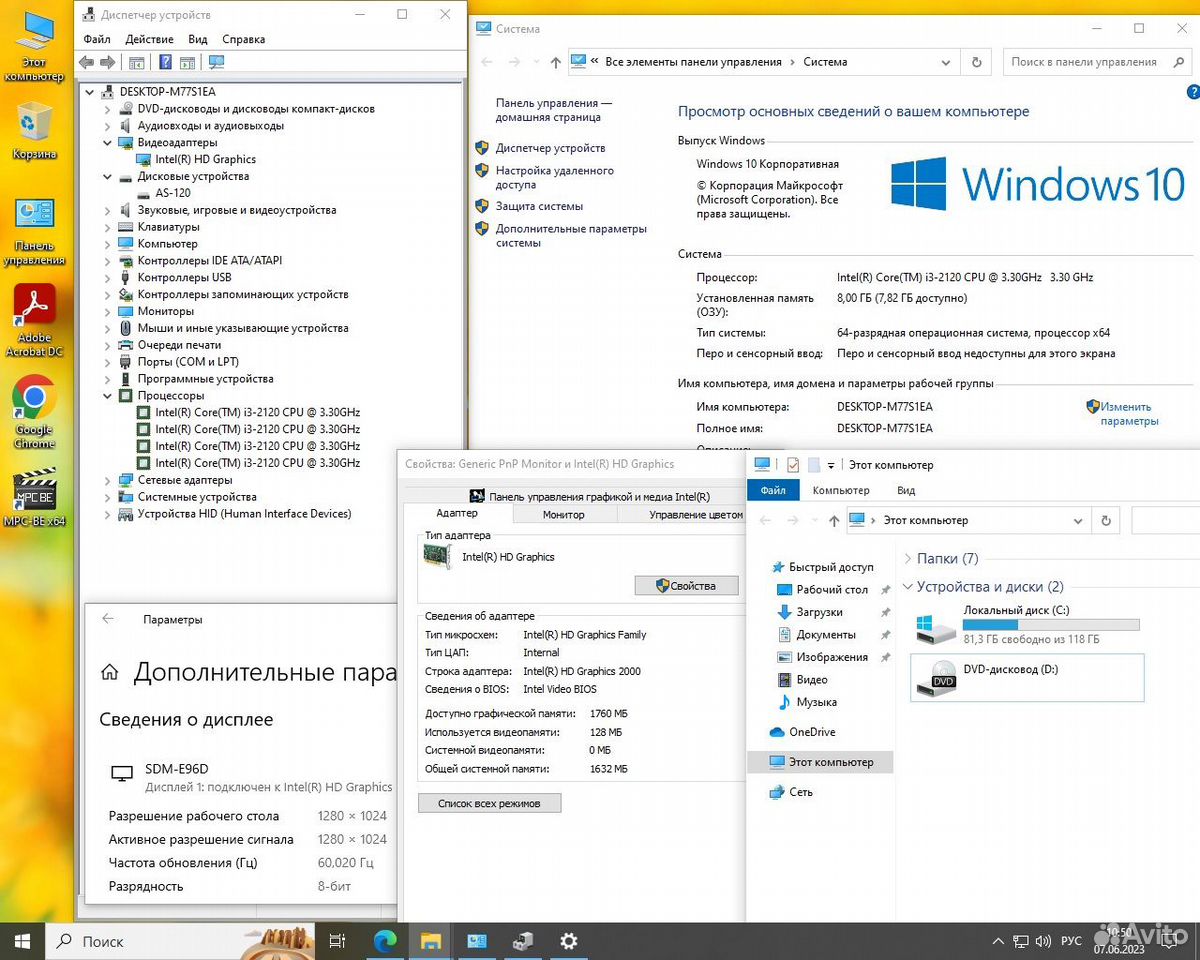Open Settings gear on taskbar
Viewport: 1200px width, 960px height.
(568, 941)
